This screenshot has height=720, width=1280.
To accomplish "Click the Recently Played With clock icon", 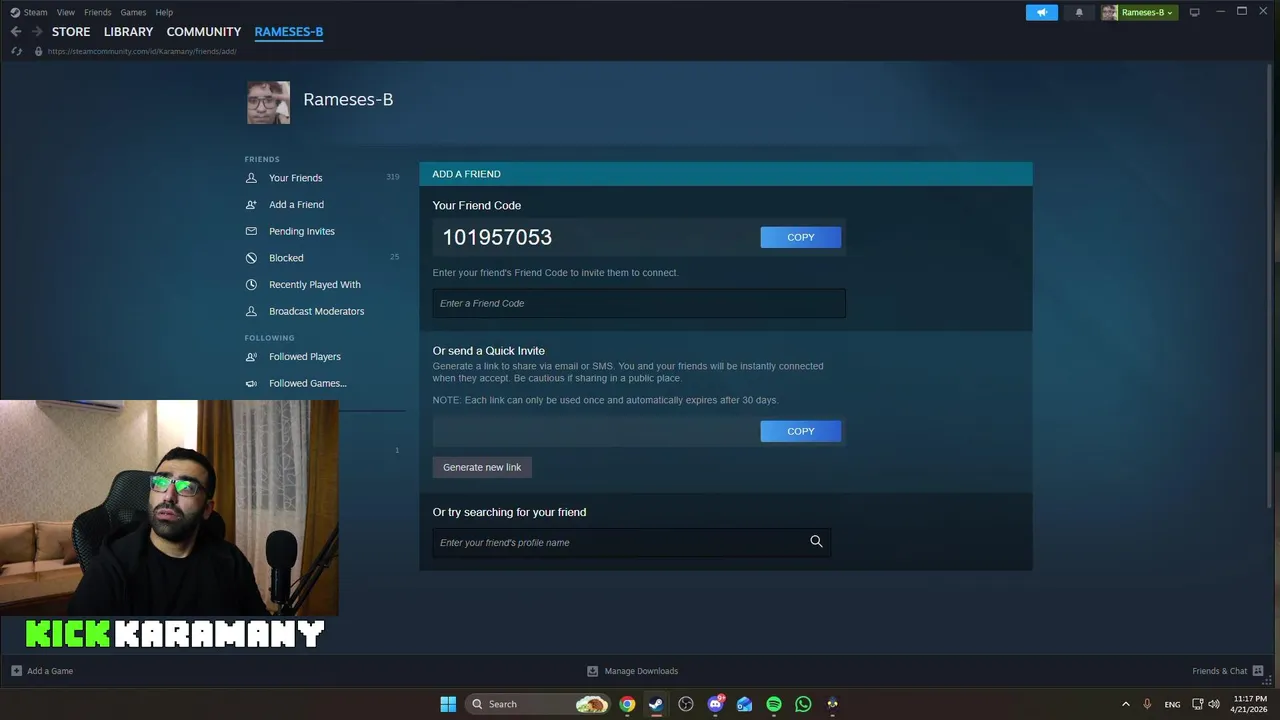I will 251,284.
